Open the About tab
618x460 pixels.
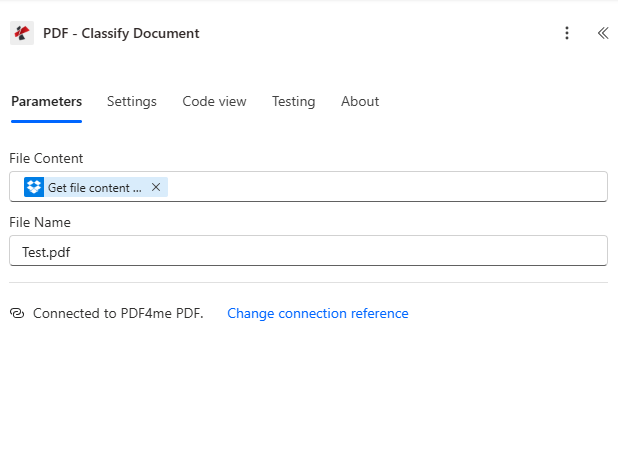pyautogui.click(x=360, y=101)
